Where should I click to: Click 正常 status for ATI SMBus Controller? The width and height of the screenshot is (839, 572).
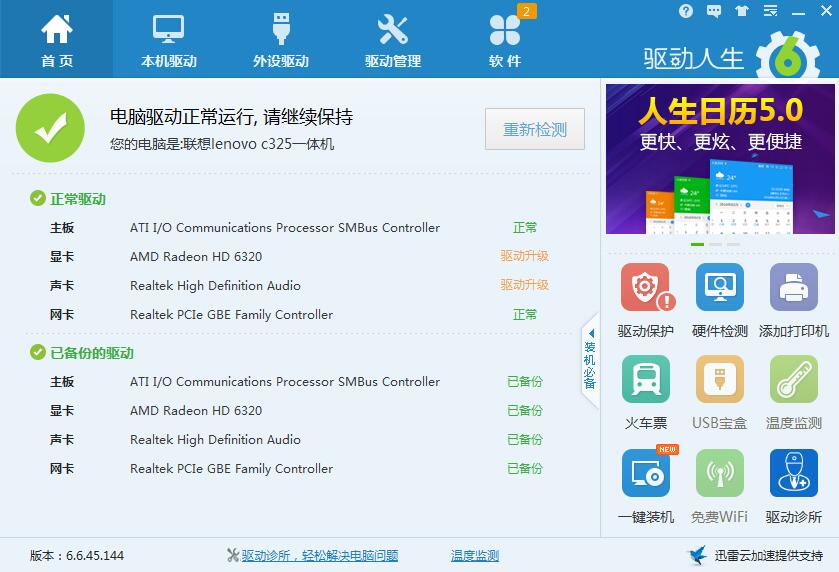(524, 227)
